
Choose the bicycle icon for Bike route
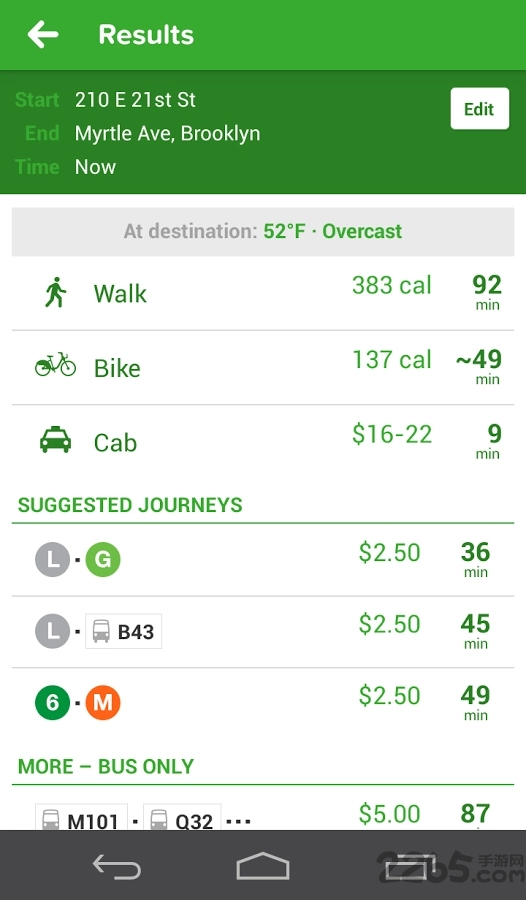pos(55,365)
